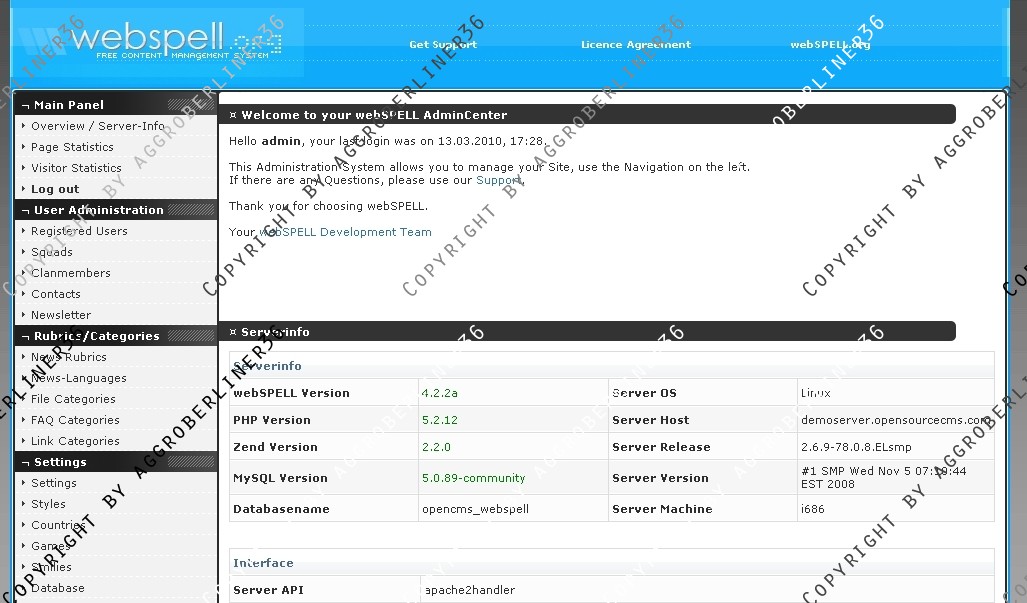Click the Server Machine value i686

pyautogui.click(x=813, y=509)
